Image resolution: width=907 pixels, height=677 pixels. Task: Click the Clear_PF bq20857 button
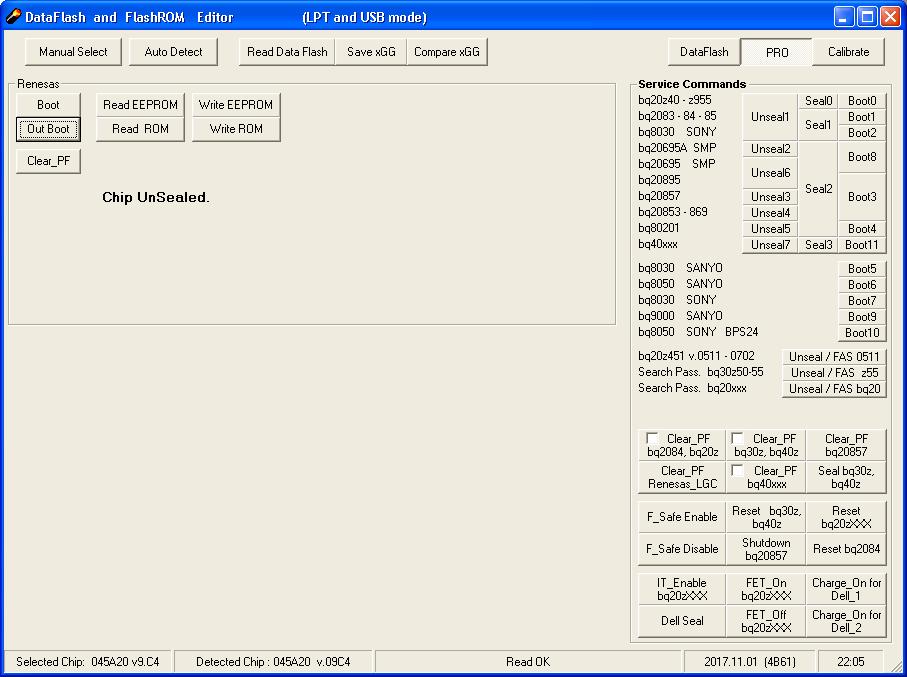[x=846, y=445]
